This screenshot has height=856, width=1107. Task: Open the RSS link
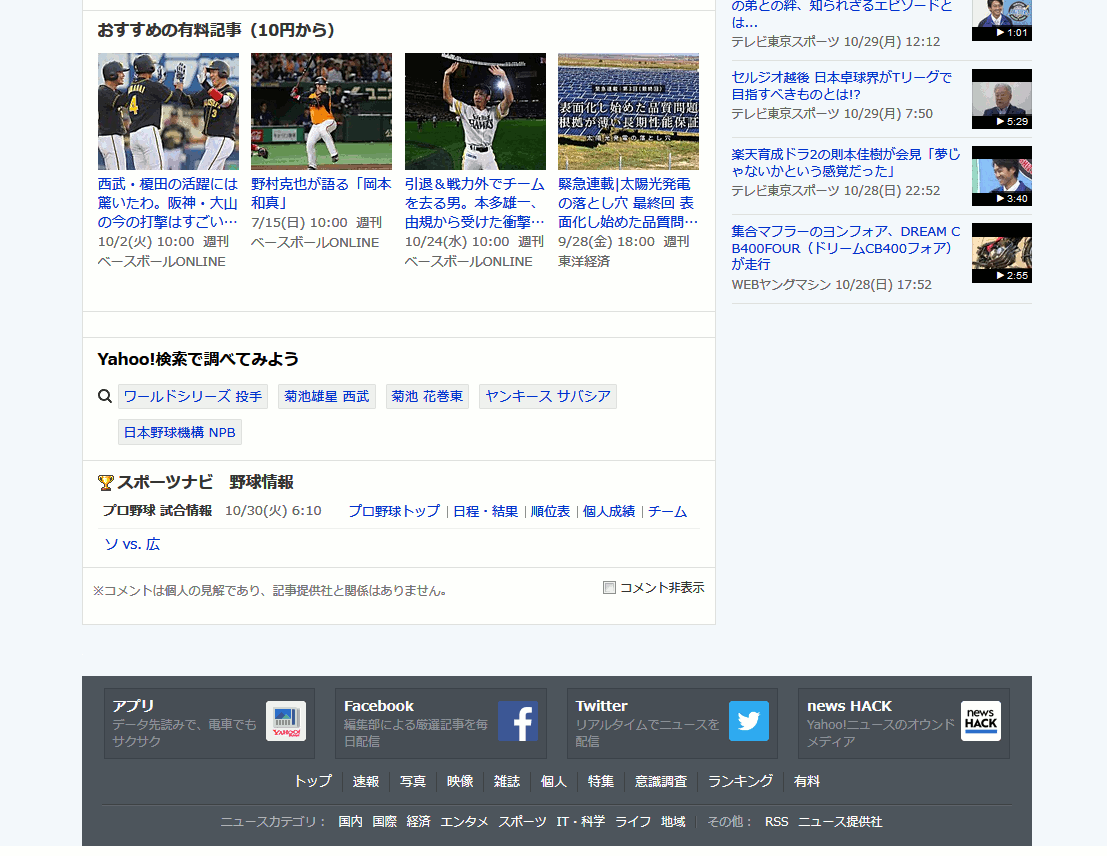(777, 822)
